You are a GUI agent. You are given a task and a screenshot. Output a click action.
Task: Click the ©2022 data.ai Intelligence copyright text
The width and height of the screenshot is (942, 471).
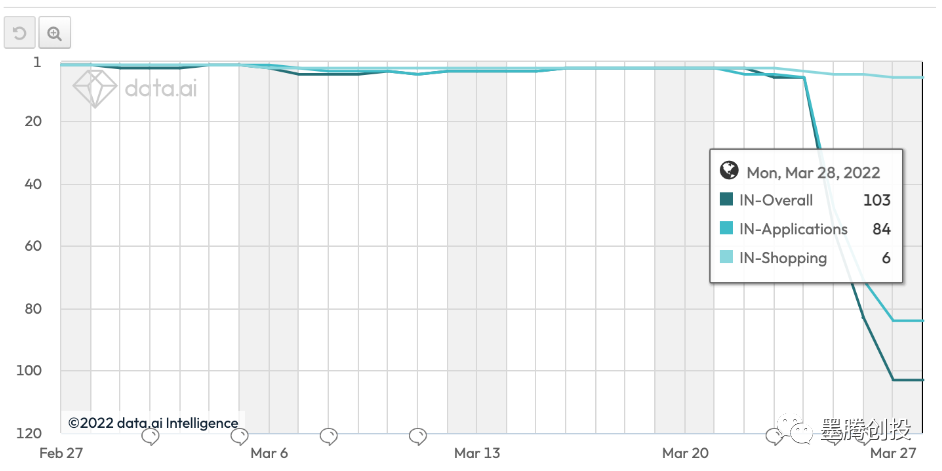point(153,423)
